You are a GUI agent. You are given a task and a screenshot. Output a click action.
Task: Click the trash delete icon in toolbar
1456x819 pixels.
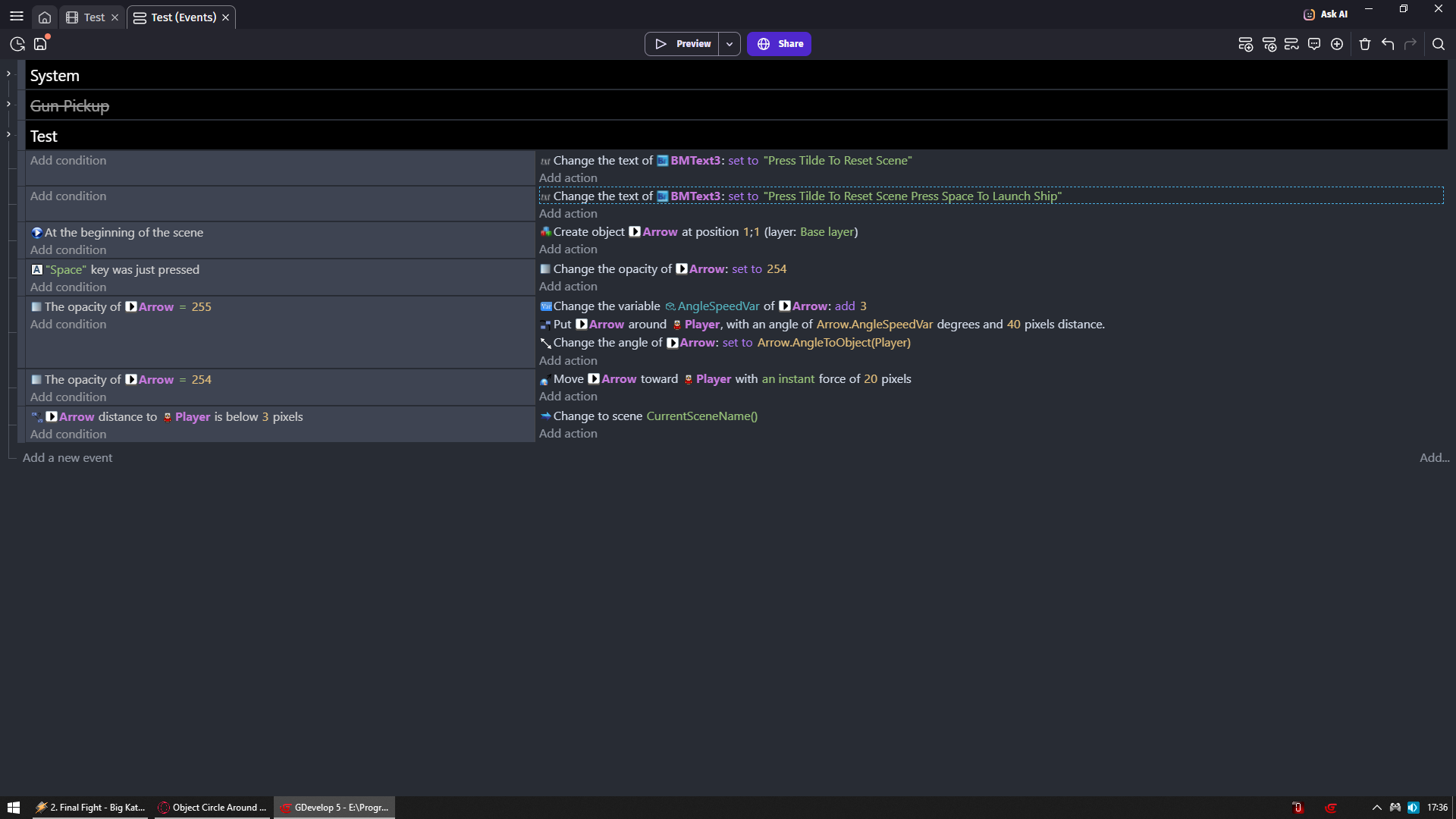(x=1365, y=44)
